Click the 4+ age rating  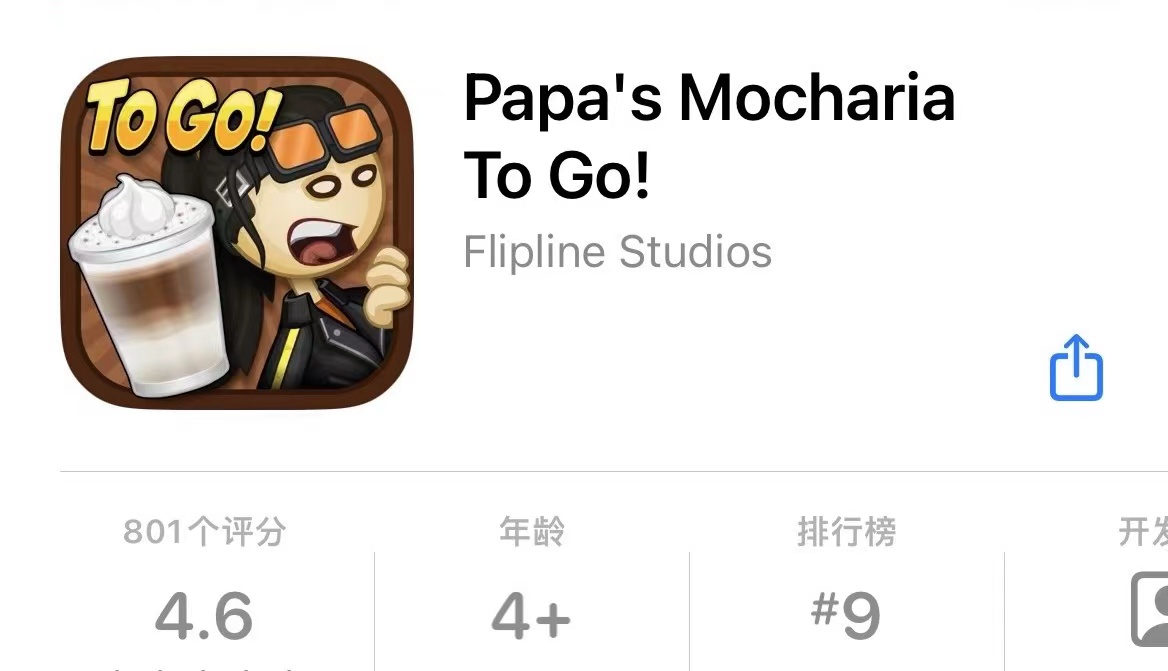(x=531, y=616)
